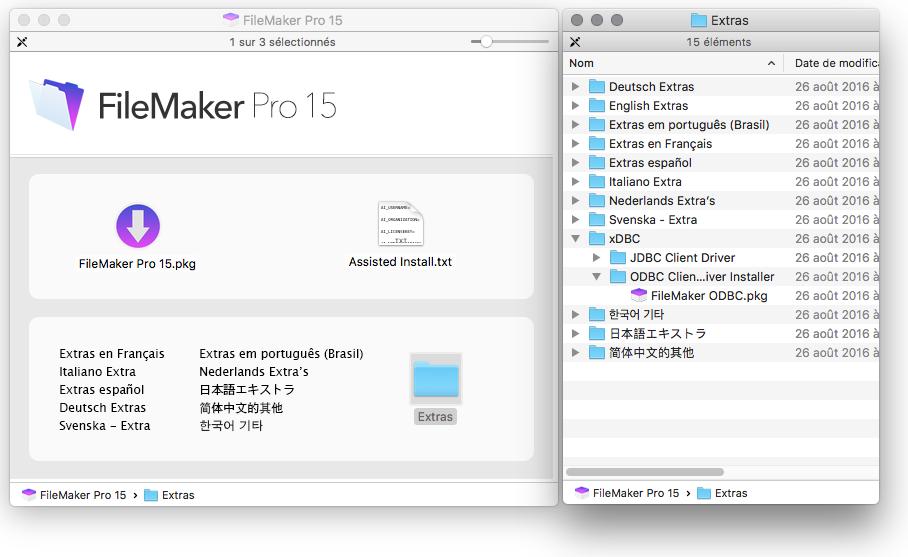
Task: Click the '1 sur 3 sélectionnés' status text
Action: [282, 42]
